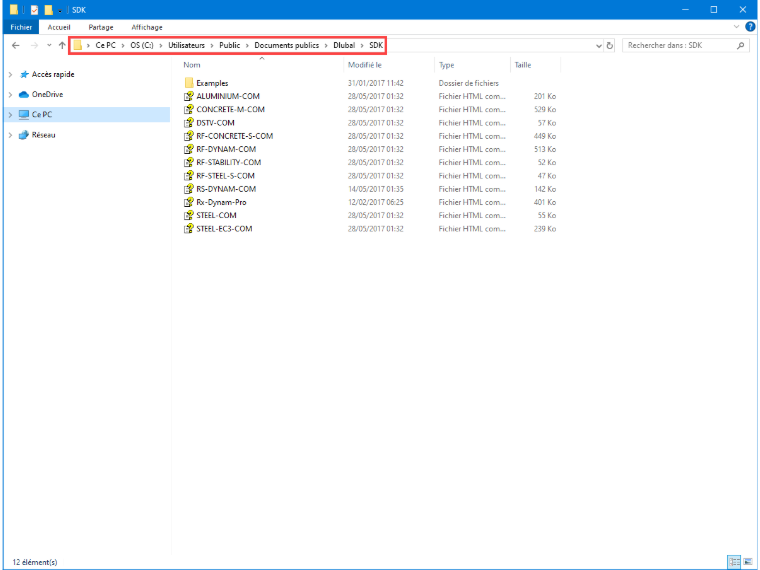Click the Réseau network icon
The width and height of the screenshot is (760, 570).
point(24,135)
